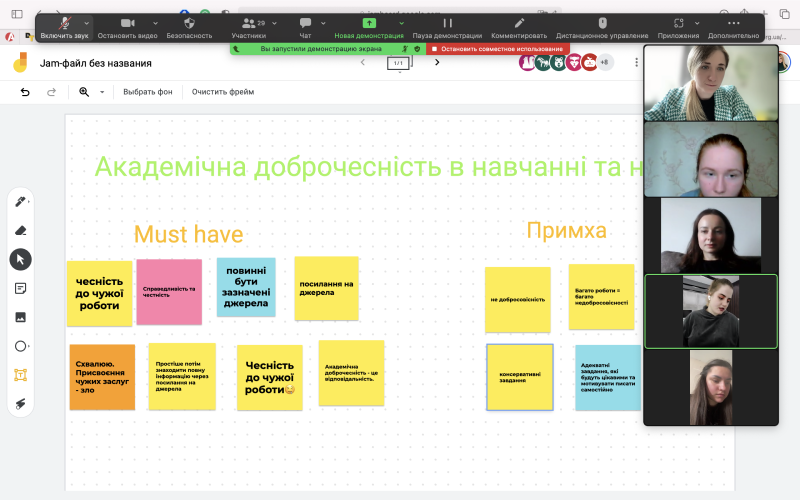Open Чат panel

click(305, 28)
